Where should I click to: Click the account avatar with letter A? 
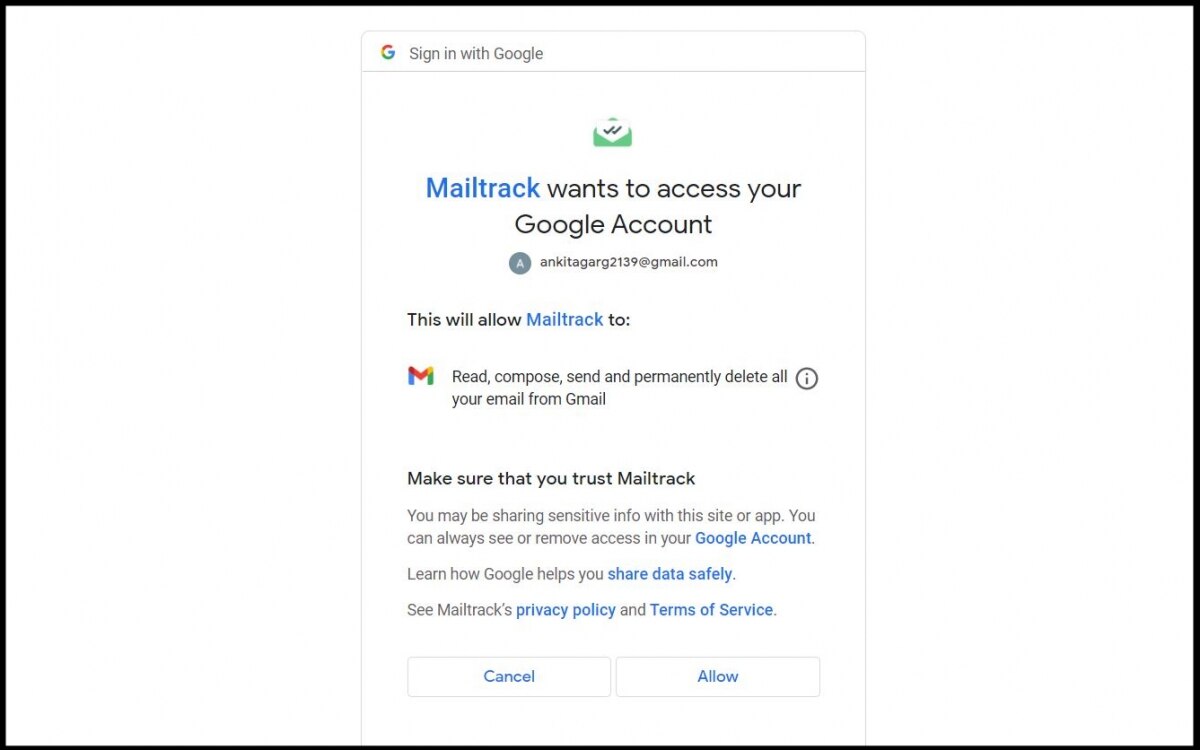(519, 263)
